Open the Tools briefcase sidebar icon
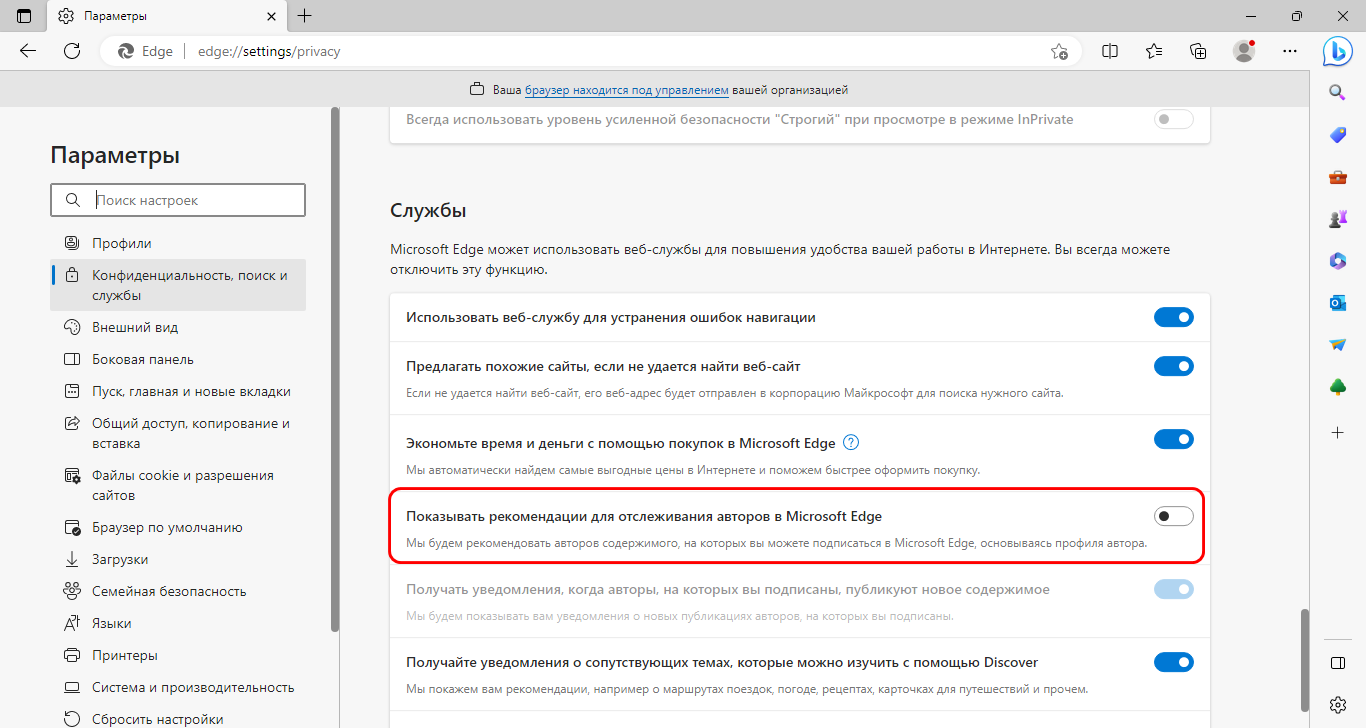 (x=1338, y=177)
